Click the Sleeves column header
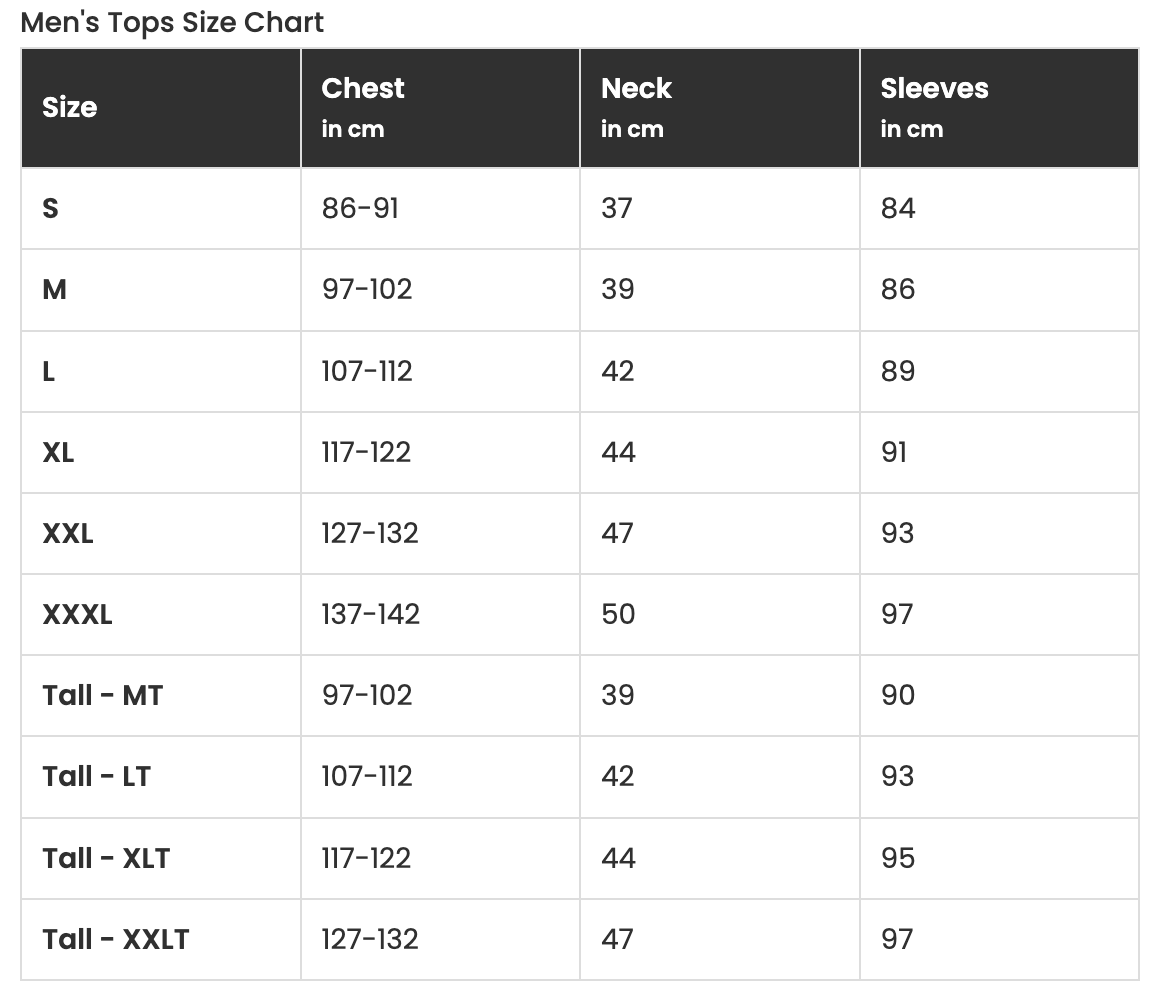Image resolution: width=1164 pixels, height=1004 pixels. pyautogui.click(x=934, y=89)
